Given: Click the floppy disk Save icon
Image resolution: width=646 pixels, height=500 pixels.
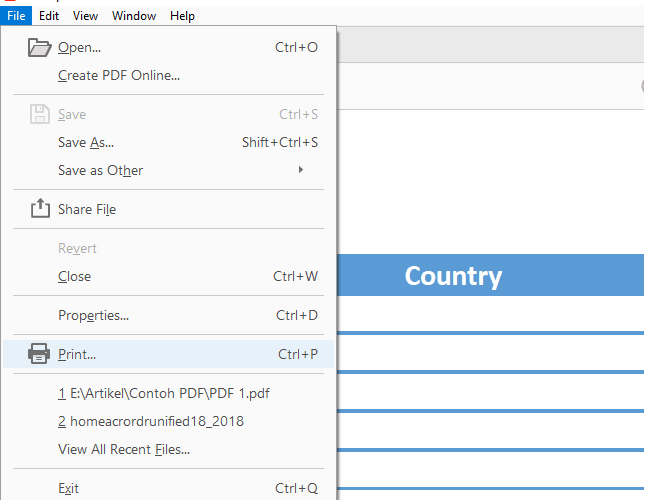Looking at the screenshot, I should 40,114.
